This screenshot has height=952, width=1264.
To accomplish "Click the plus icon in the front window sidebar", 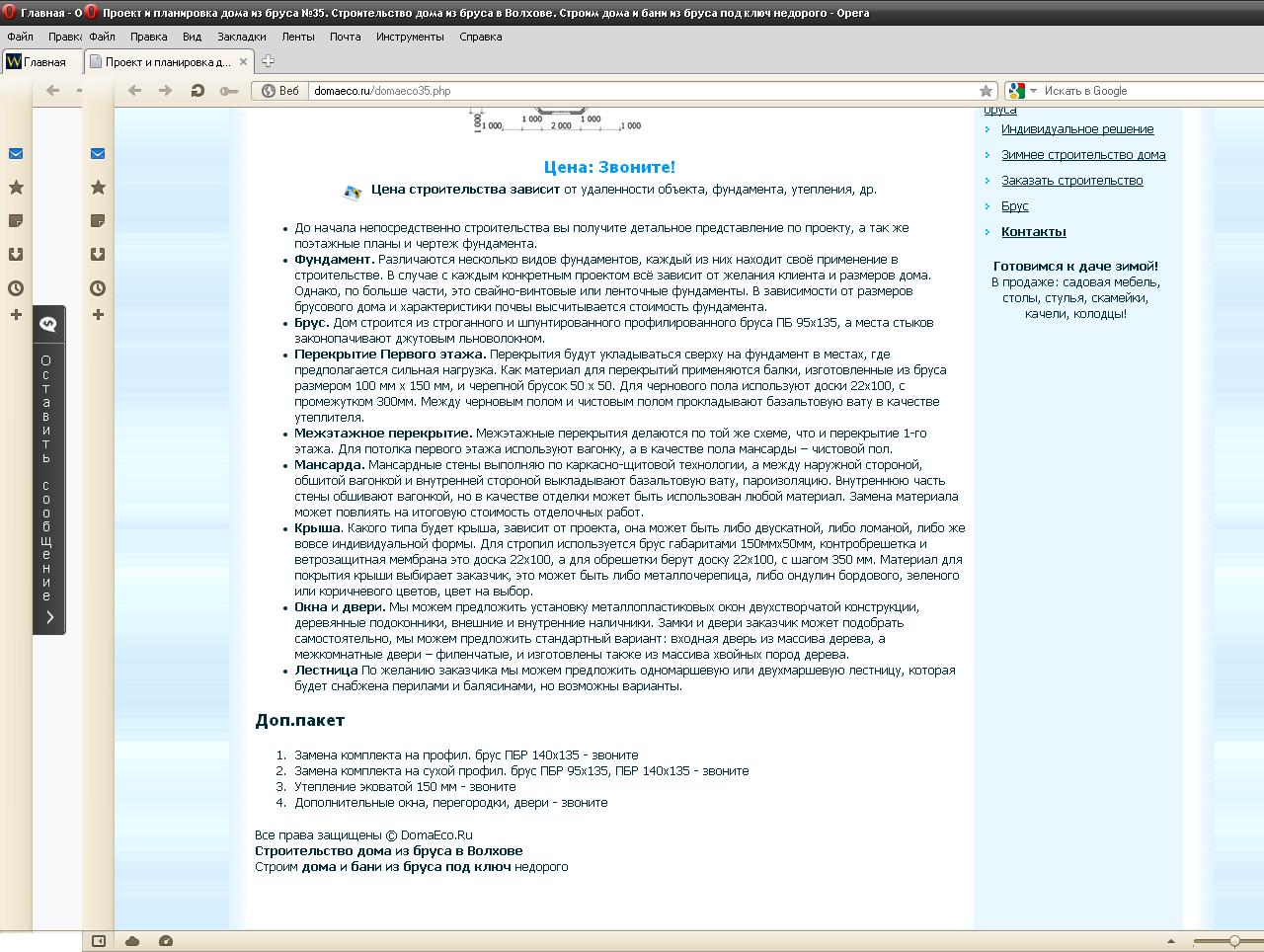I will point(98,315).
